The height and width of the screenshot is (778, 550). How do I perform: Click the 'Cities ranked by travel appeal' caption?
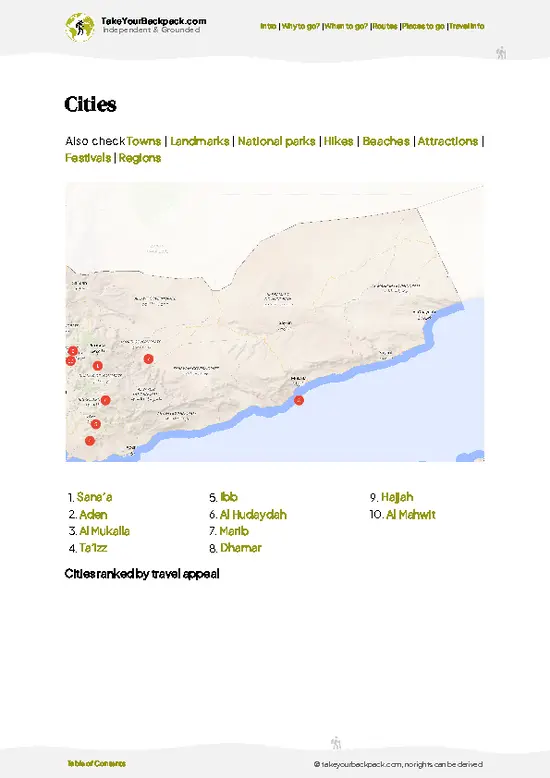142,574
